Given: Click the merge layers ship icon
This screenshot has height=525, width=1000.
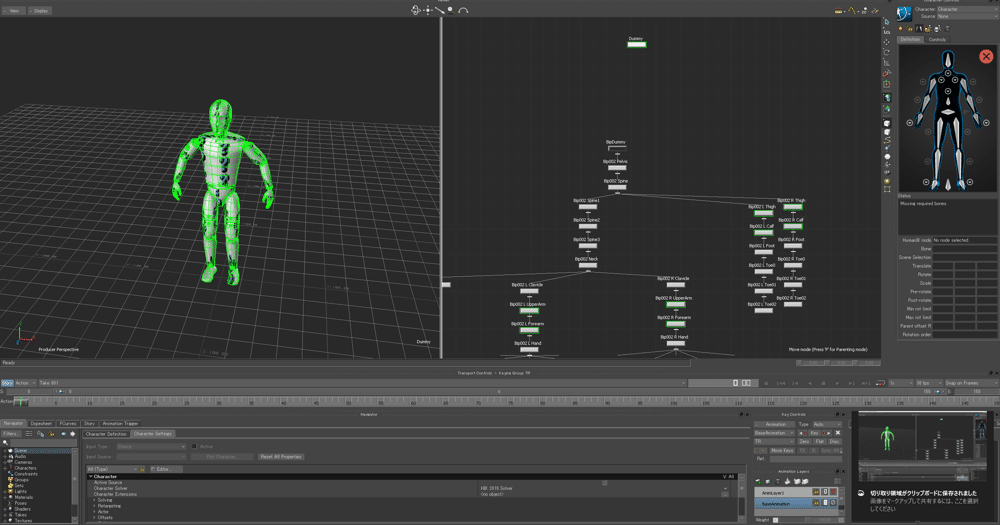Looking at the screenshot, I should coord(788,481).
